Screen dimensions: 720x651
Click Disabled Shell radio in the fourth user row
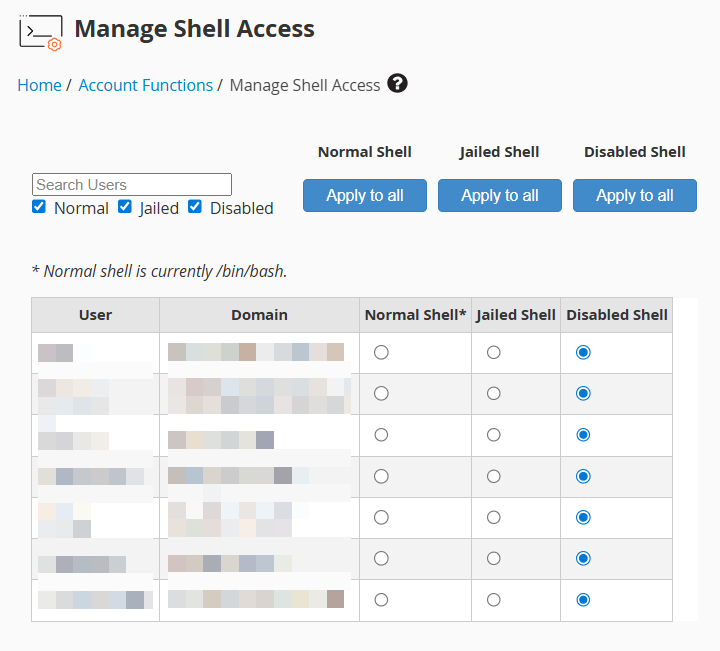[583, 477]
